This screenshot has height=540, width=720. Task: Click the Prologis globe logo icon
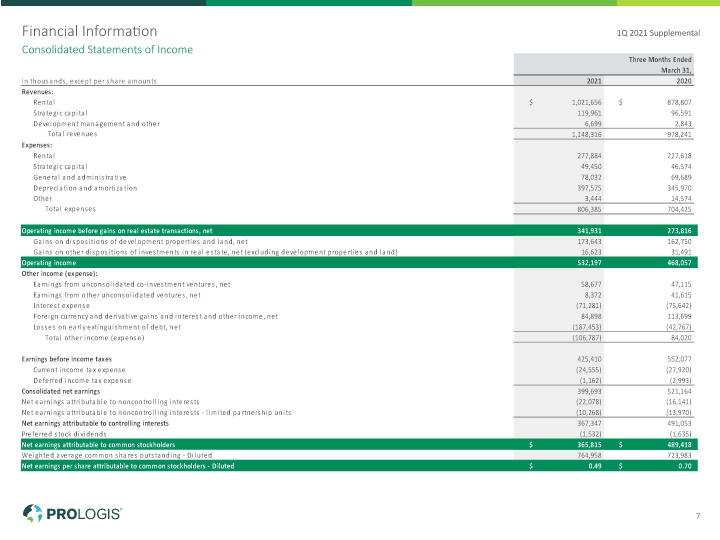(x=32, y=513)
